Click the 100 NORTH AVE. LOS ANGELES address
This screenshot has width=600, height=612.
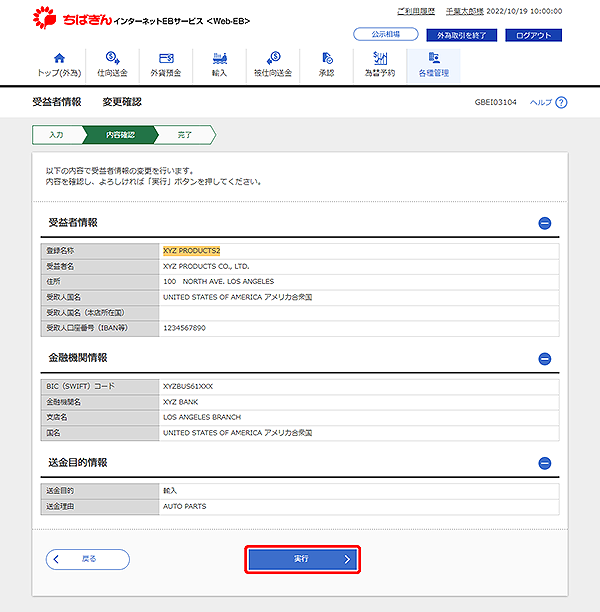tap(219, 281)
